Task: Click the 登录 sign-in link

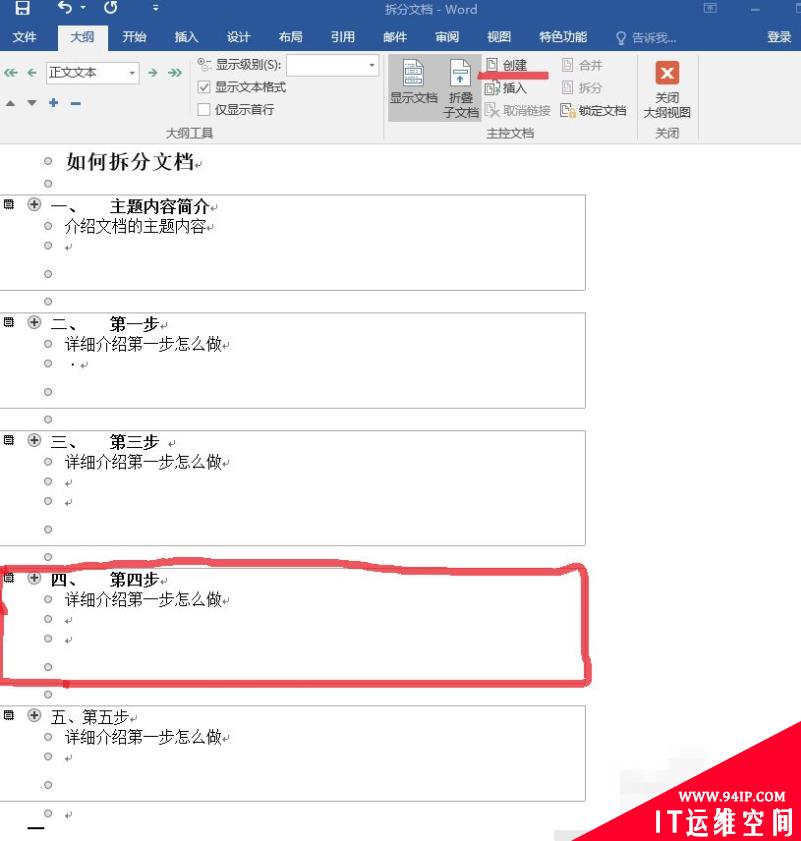Action: pyautogui.click(x=779, y=37)
